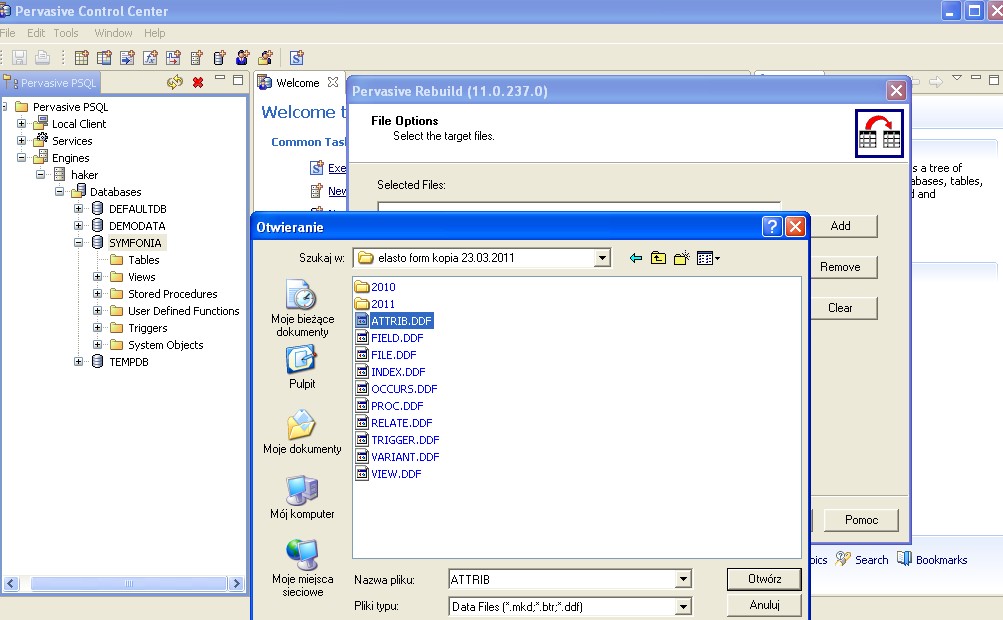1003x620 pixels.
Task: Open the Edit menu
Action: tap(36, 33)
